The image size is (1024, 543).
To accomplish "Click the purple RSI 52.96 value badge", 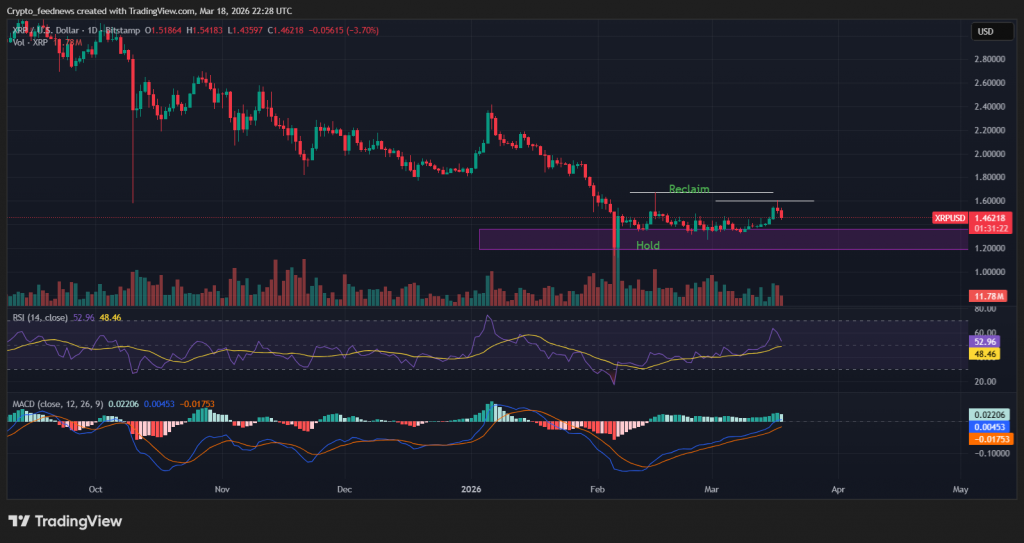I will [987, 341].
